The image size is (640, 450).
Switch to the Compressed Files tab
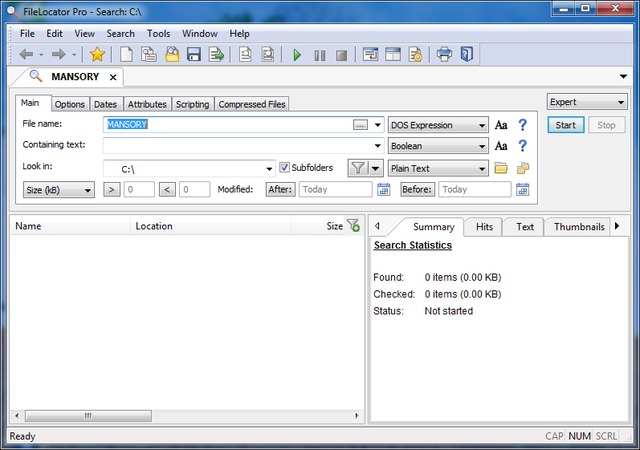coord(252,104)
